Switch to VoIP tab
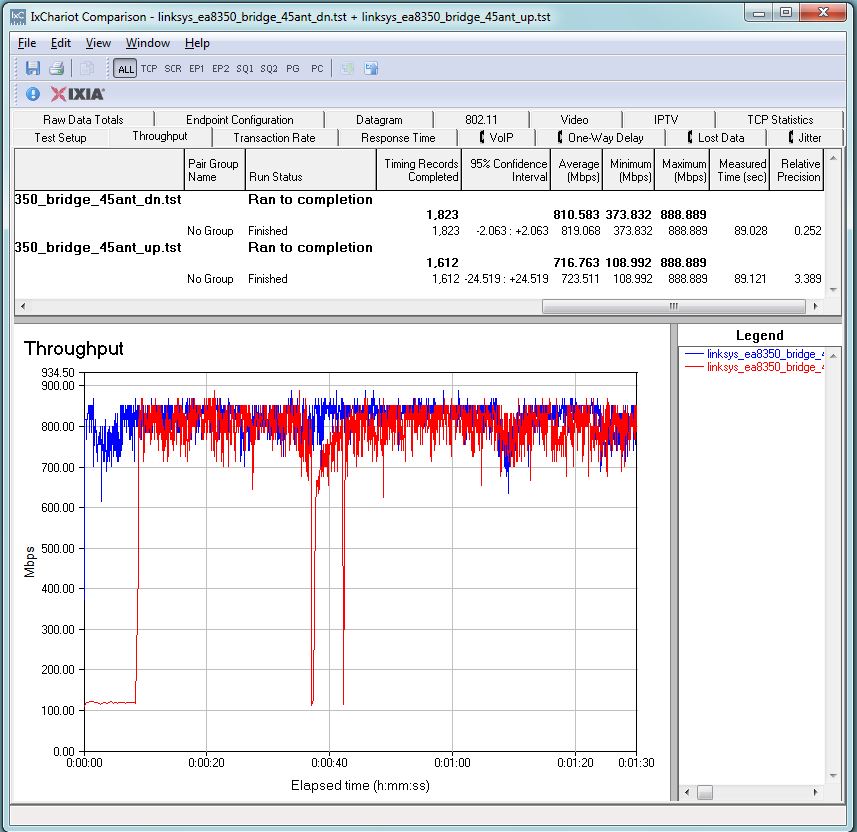 click(x=496, y=138)
